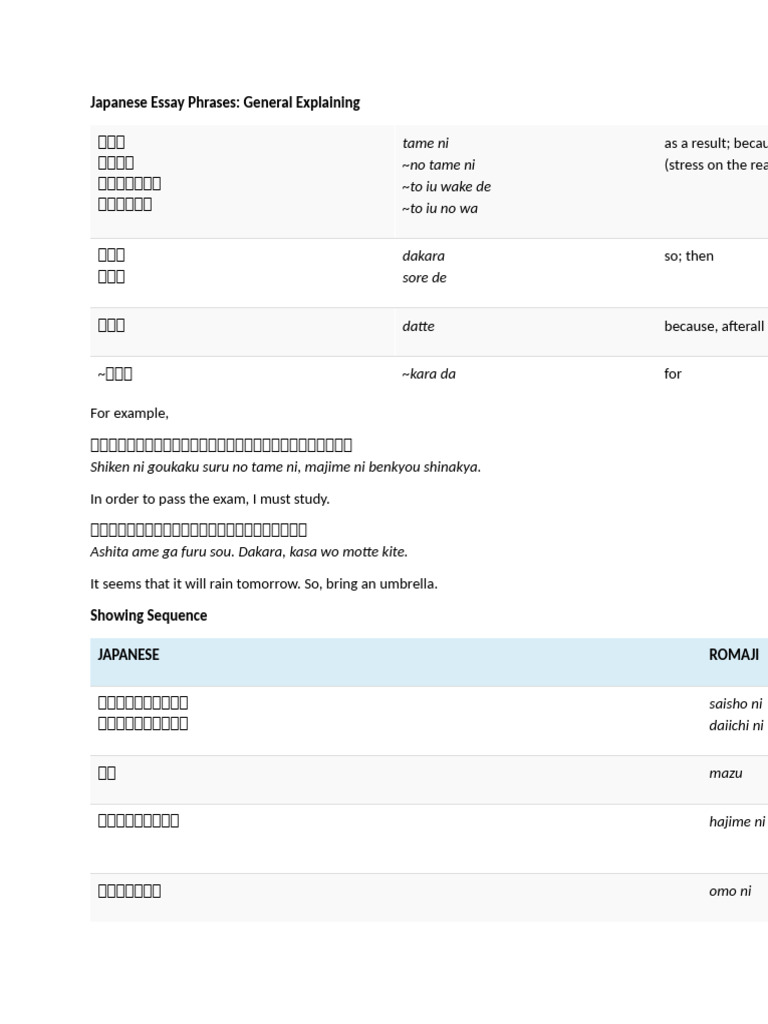Click the romaji cell 'mazu'
Image resolution: width=768 pixels, height=1024 pixels.
point(726,773)
